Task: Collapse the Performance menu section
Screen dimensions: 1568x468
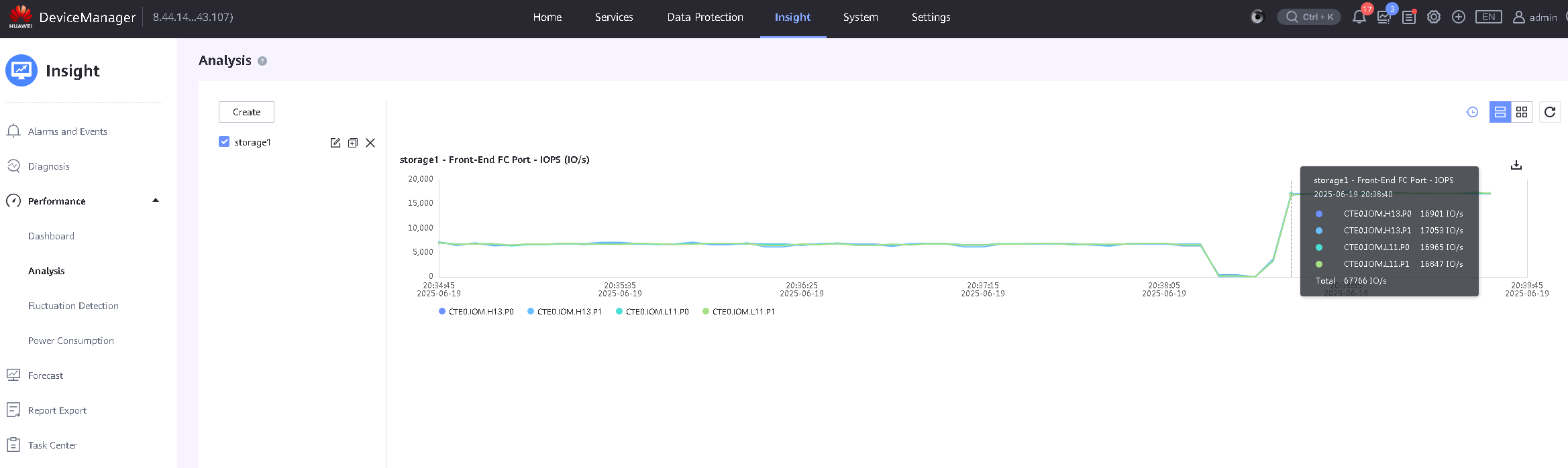Action: pos(156,200)
